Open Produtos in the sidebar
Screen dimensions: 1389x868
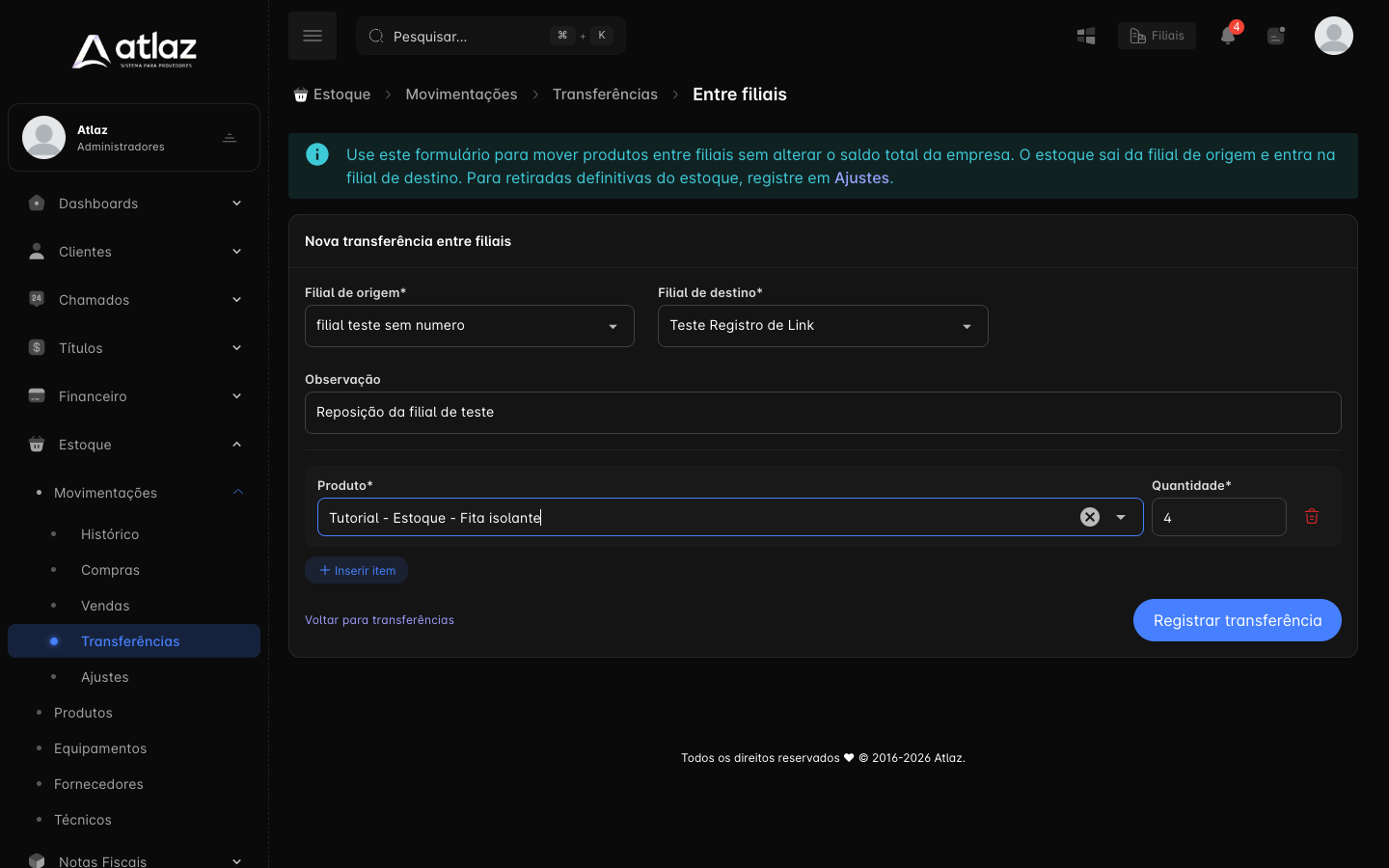83,713
